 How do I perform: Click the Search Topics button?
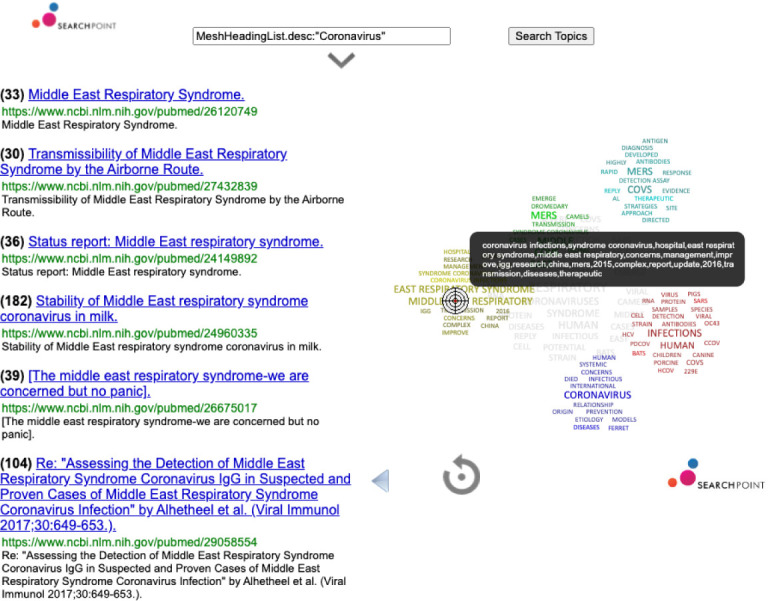point(551,36)
